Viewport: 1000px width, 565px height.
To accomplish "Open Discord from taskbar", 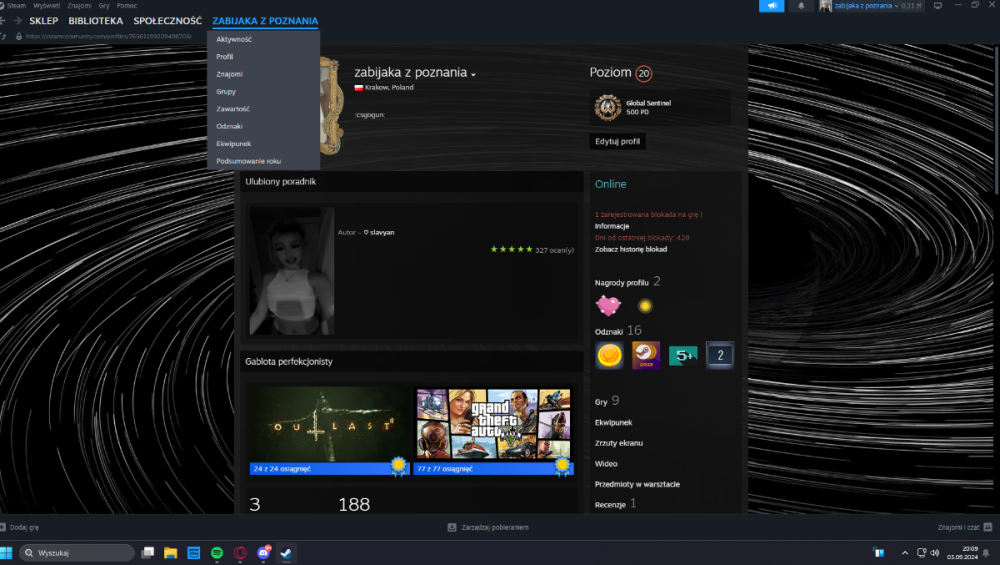I will click(263, 553).
